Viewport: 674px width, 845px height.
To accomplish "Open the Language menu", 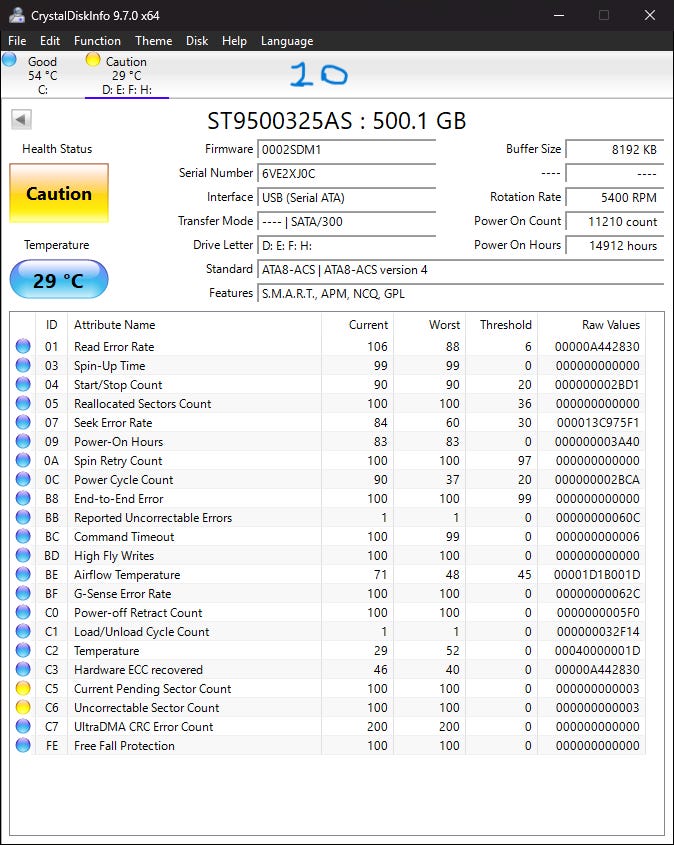I will tap(287, 41).
